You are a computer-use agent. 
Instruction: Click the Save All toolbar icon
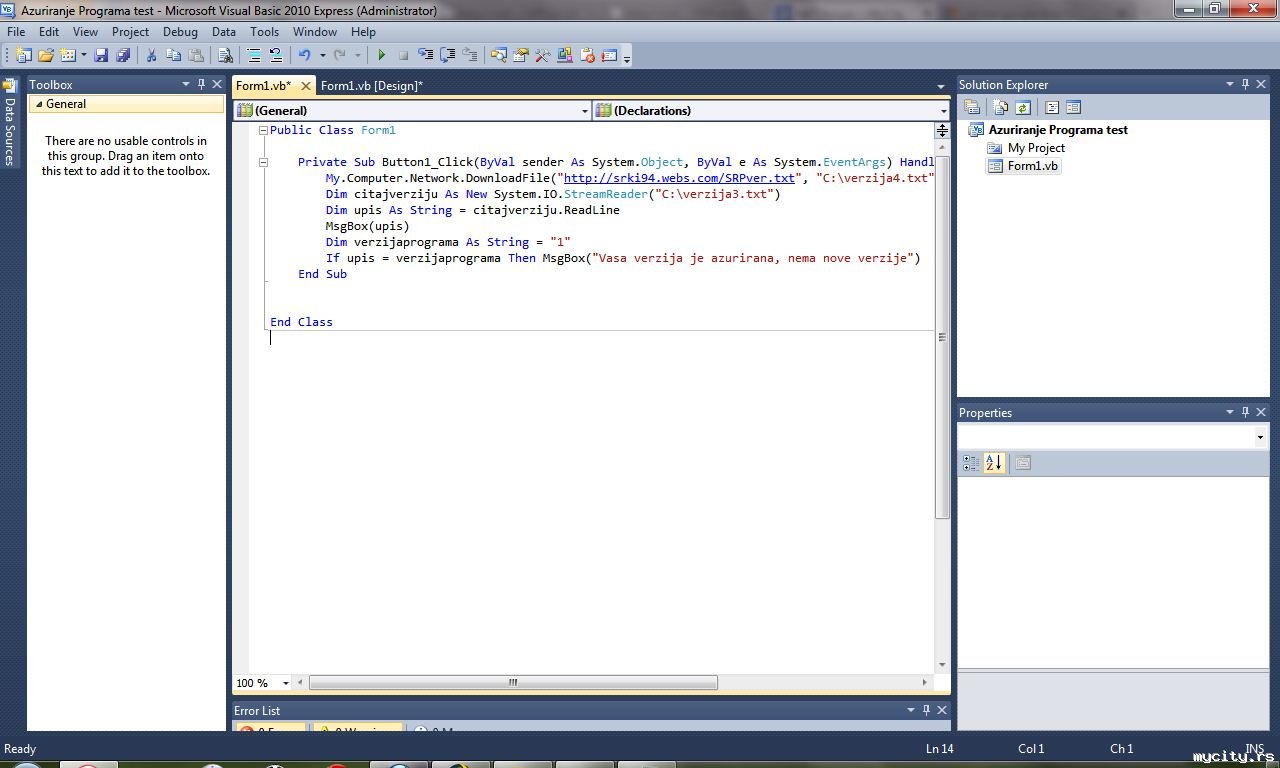123,56
